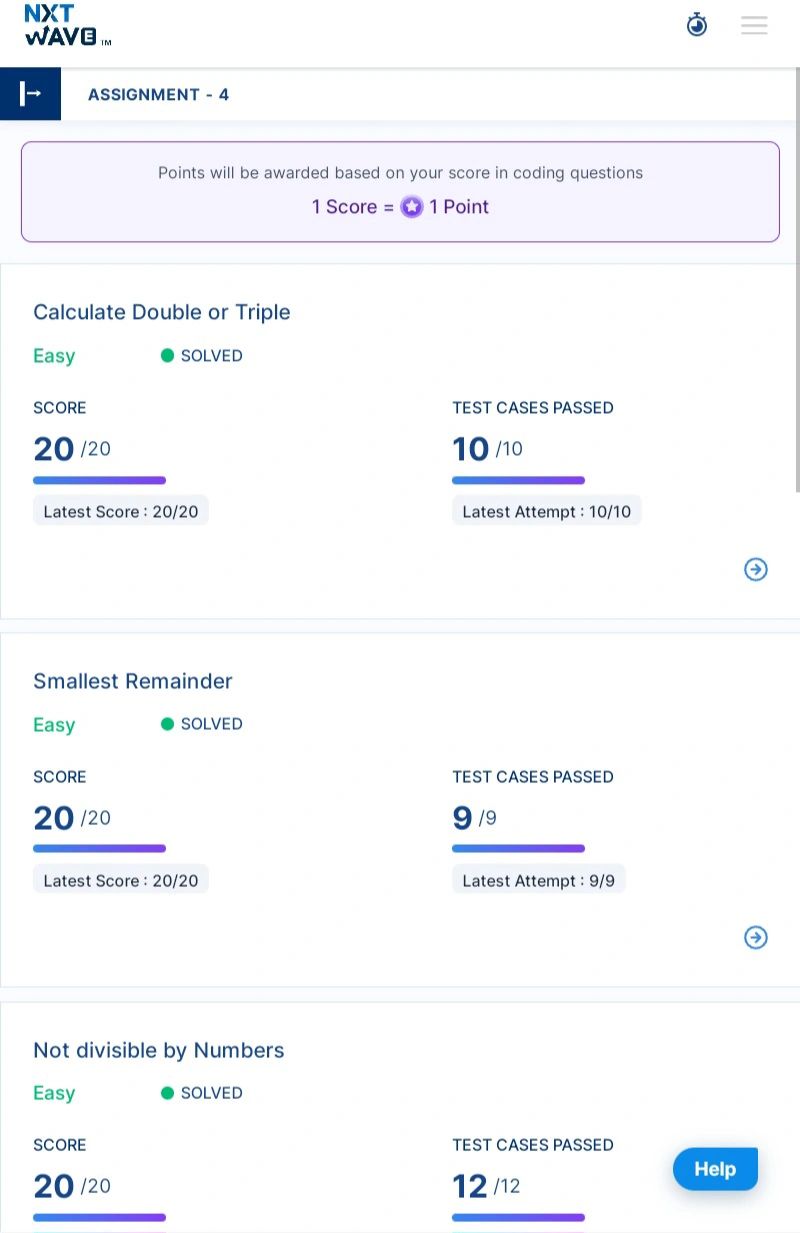800x1233 pixels.
Task: Click test cases progress bar of Smallest Remainder
Action: (x=518, y=849)
